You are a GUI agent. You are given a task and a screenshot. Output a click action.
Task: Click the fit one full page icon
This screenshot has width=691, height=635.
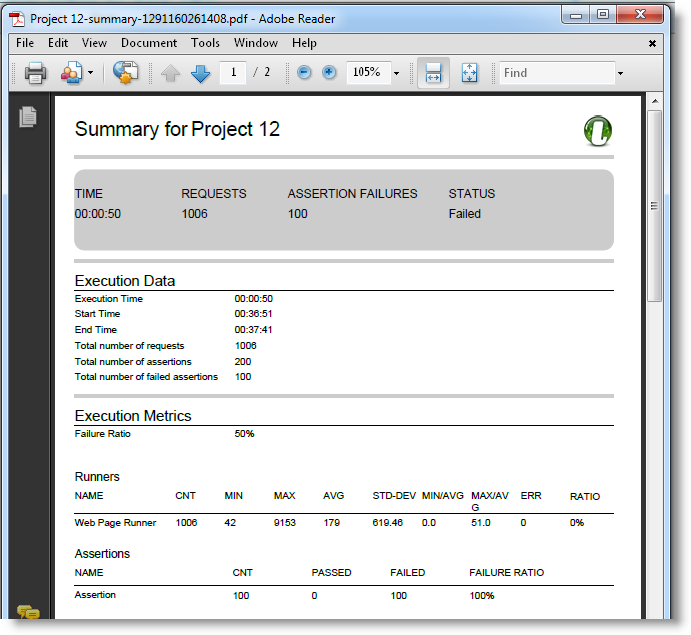point(469,73)
